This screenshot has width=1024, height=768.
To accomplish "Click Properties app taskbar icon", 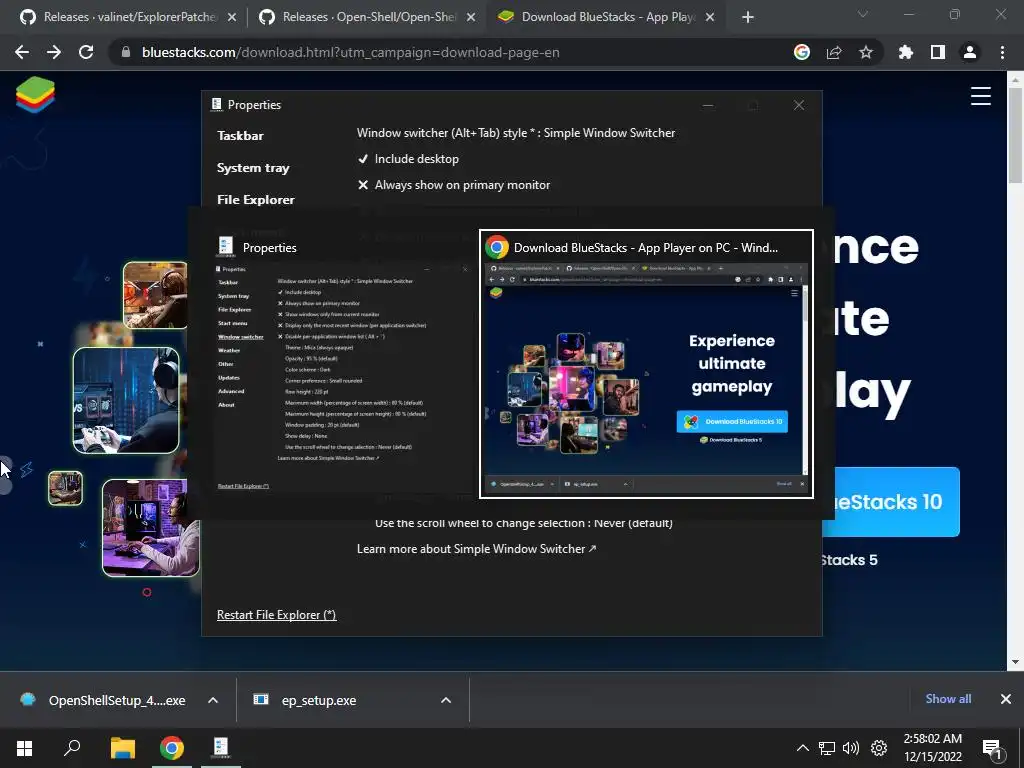I will pos(221,748).
